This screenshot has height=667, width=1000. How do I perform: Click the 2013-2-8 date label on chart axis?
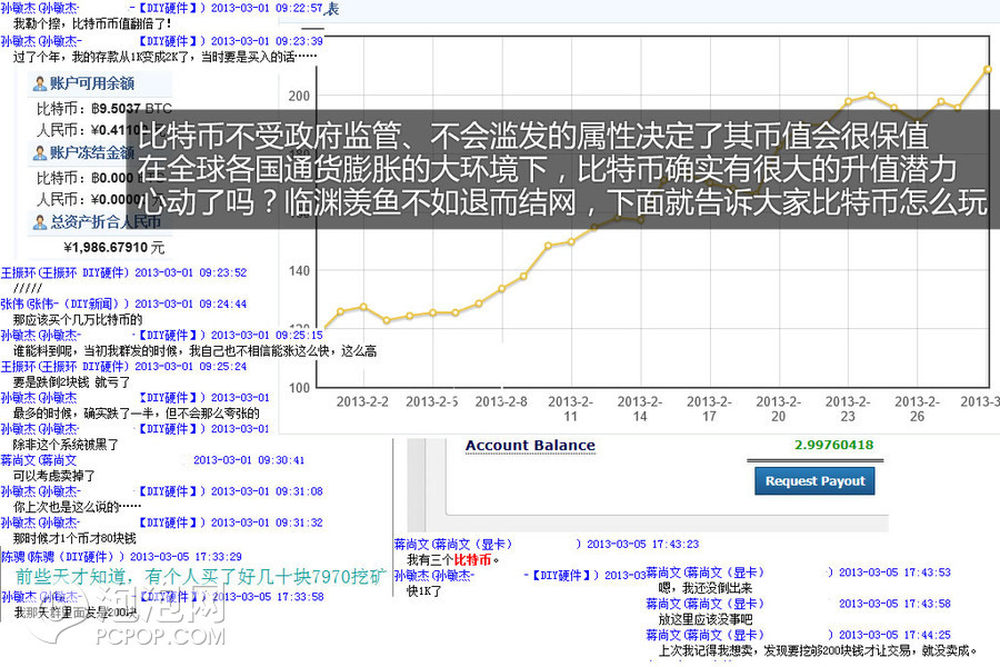click(501, 402)
